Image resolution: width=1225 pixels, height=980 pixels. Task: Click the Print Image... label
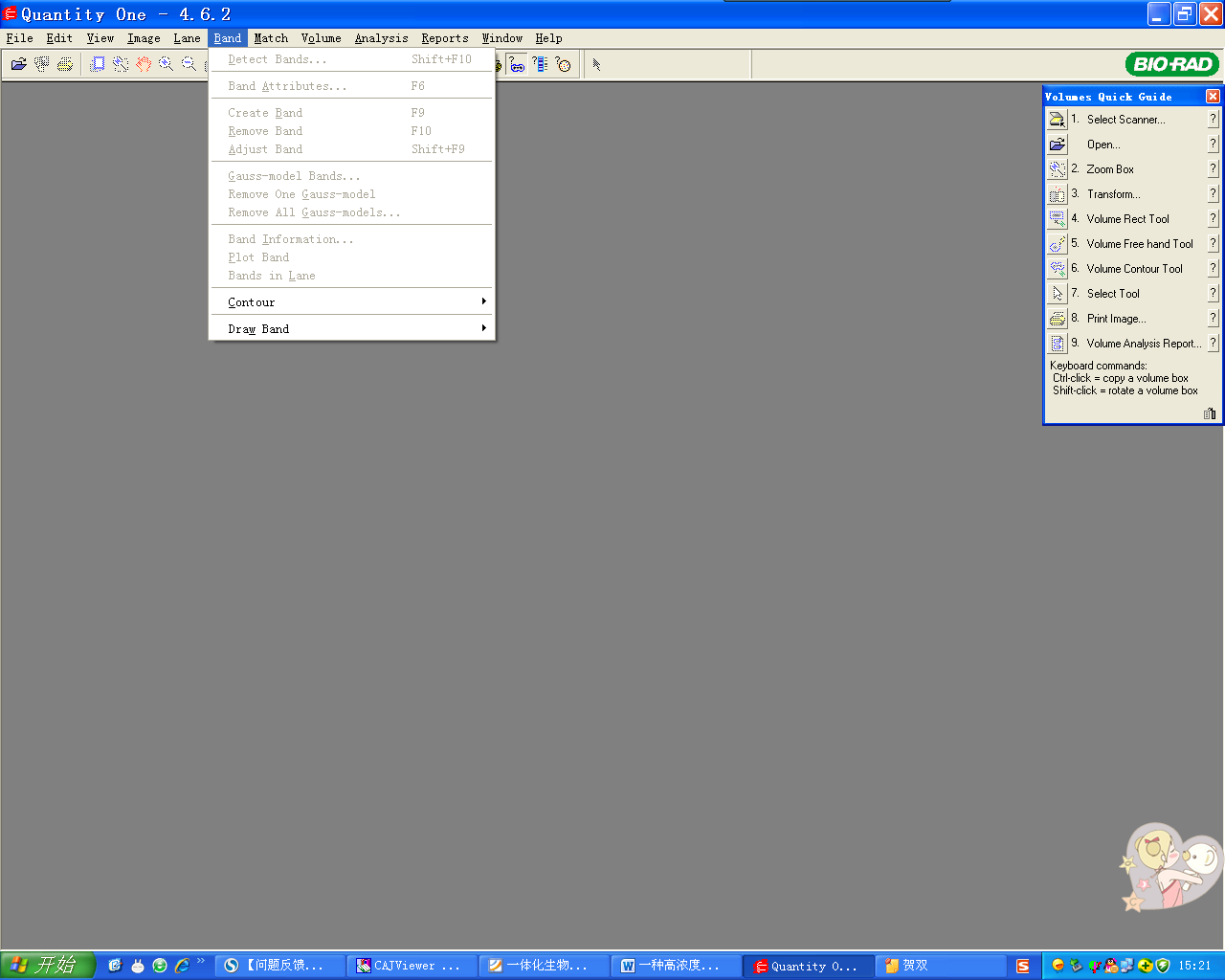[1116, 319]
